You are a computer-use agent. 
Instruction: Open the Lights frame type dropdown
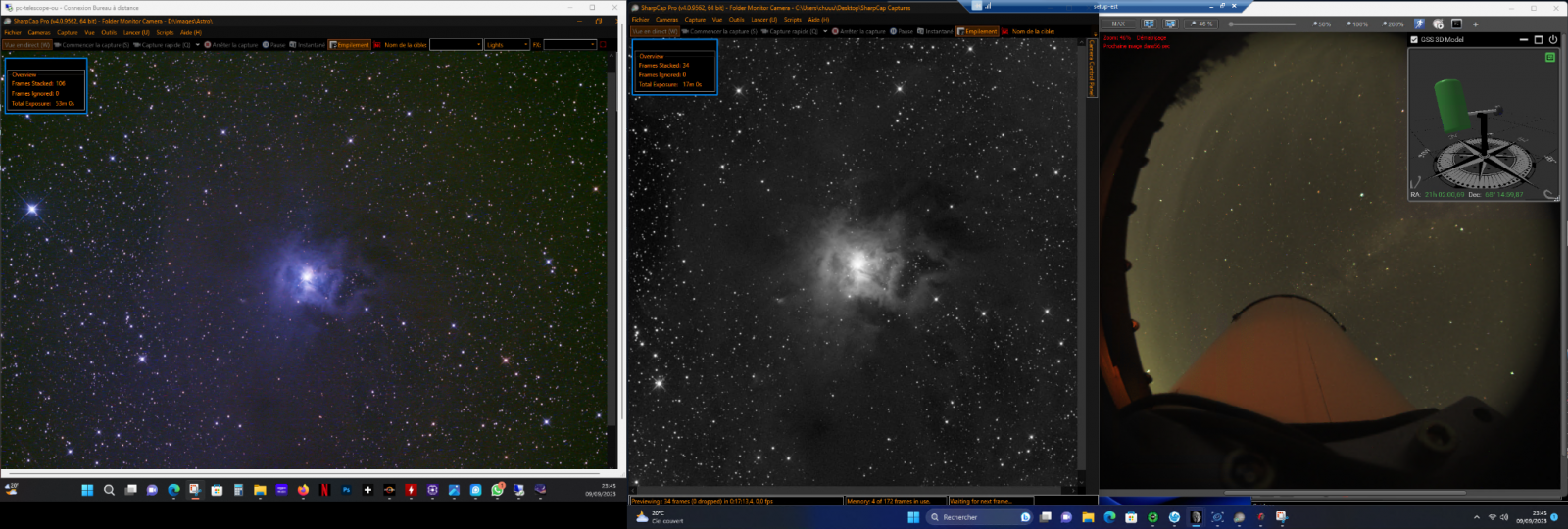507,45
